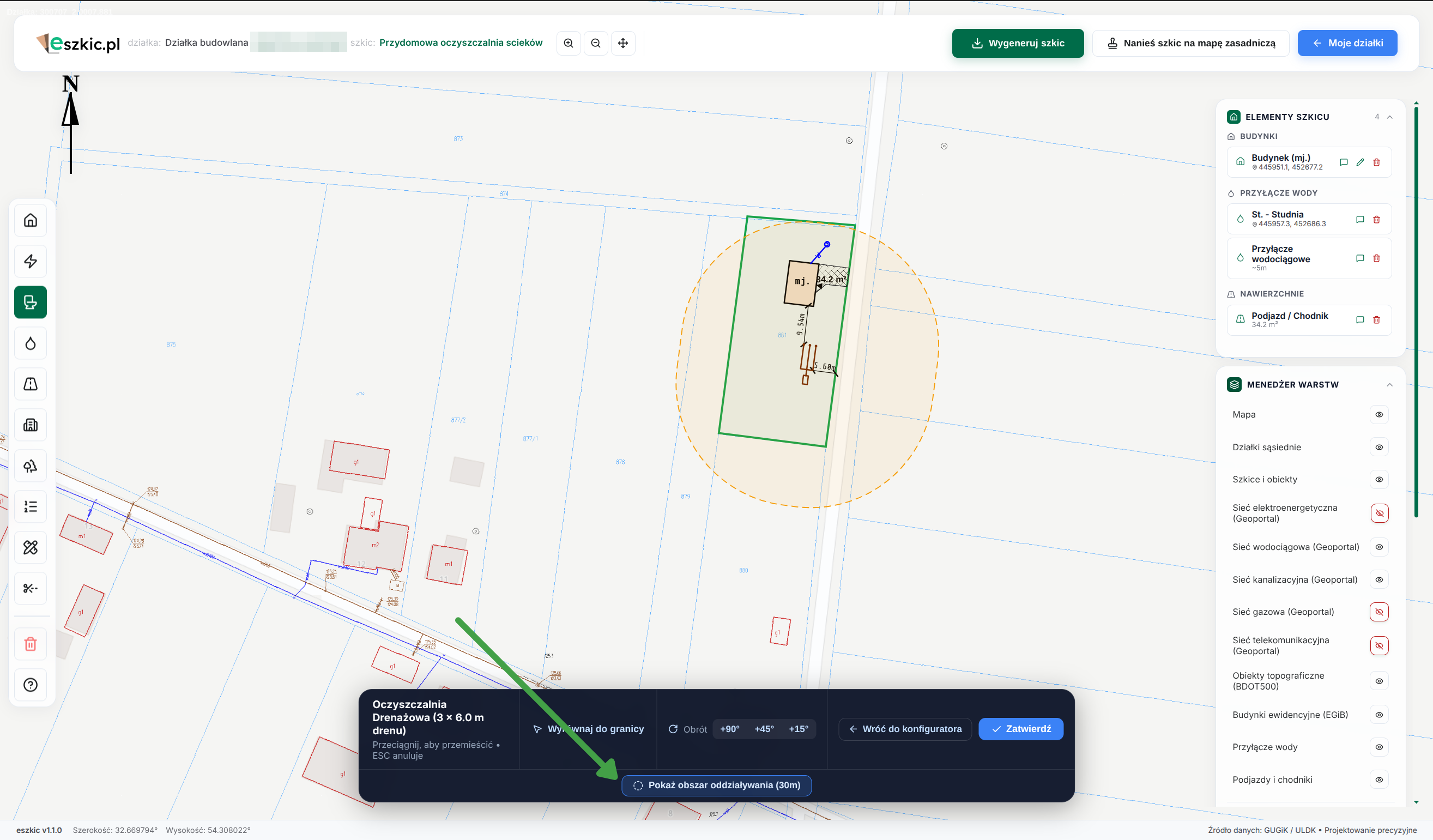Rotate the object by +45°

tap(764, 729)
